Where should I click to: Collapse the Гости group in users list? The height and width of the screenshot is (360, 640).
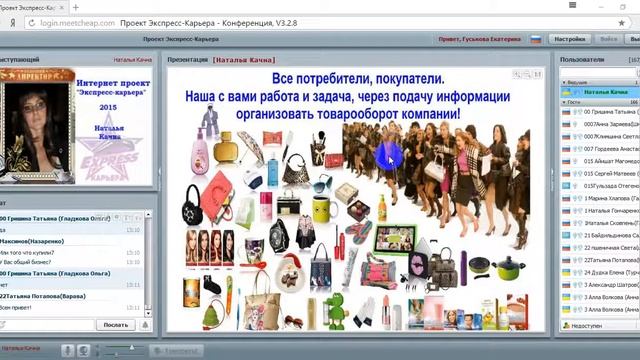(x=564, y=102)
